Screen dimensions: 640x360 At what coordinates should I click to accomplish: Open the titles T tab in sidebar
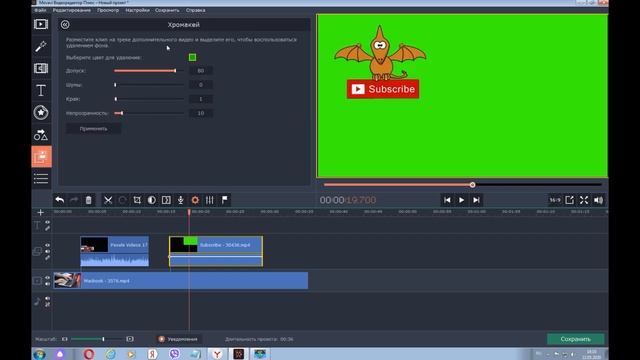[41, 91]
